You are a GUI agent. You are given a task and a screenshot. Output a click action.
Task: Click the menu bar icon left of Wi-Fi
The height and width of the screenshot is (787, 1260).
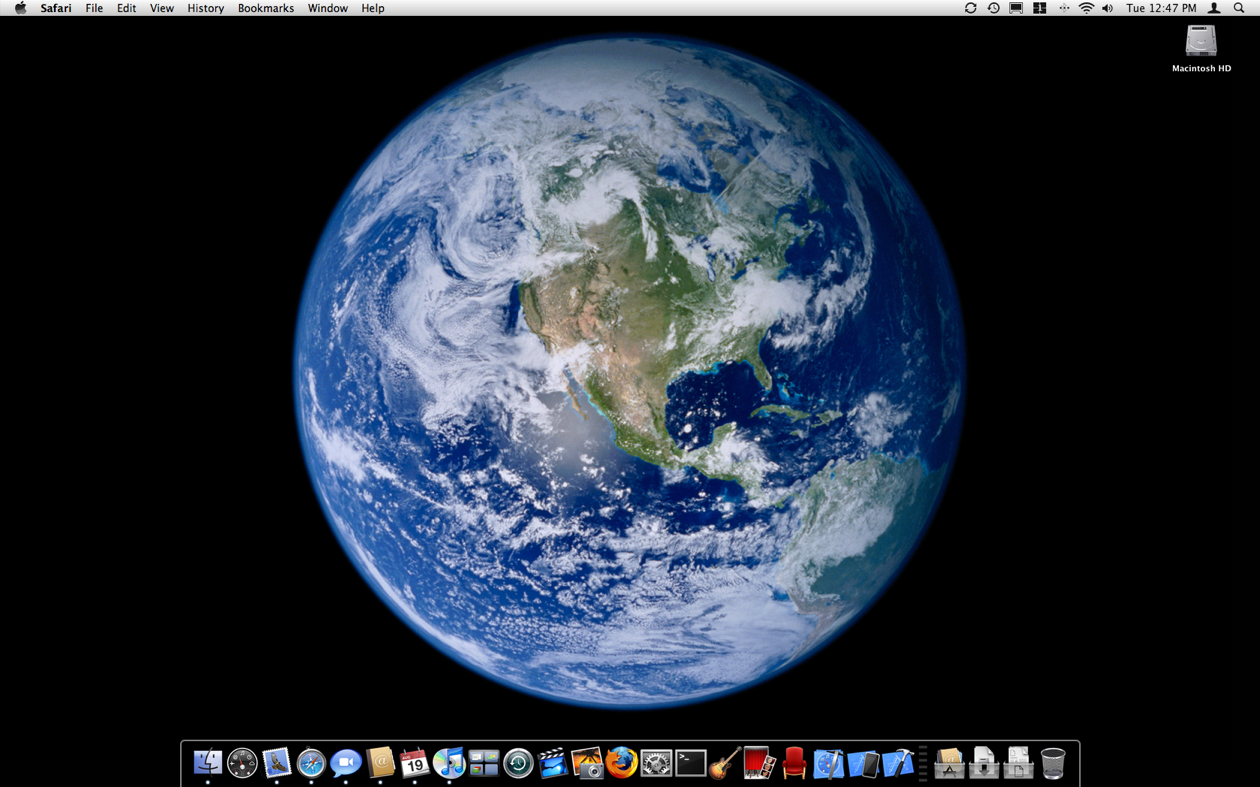1064,8
